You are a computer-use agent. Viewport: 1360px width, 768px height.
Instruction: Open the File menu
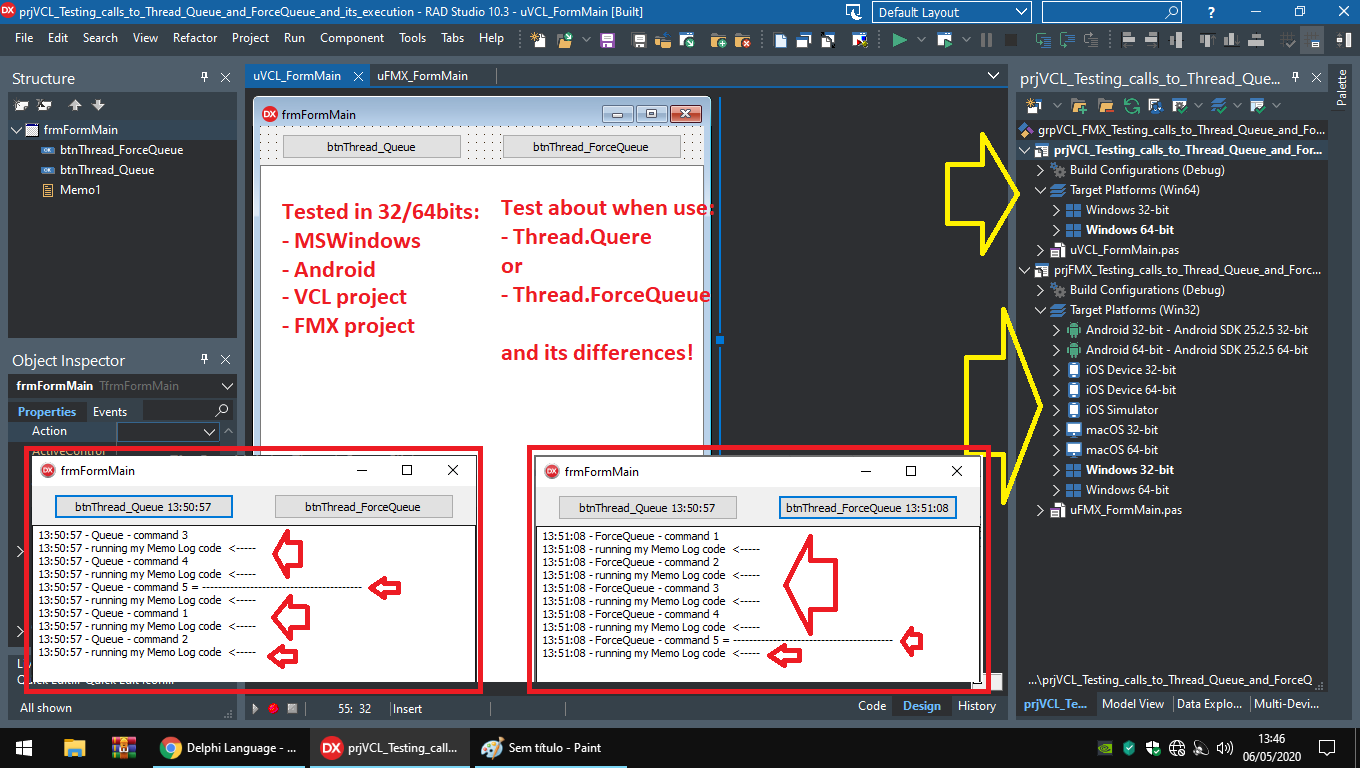pos(24,38)
